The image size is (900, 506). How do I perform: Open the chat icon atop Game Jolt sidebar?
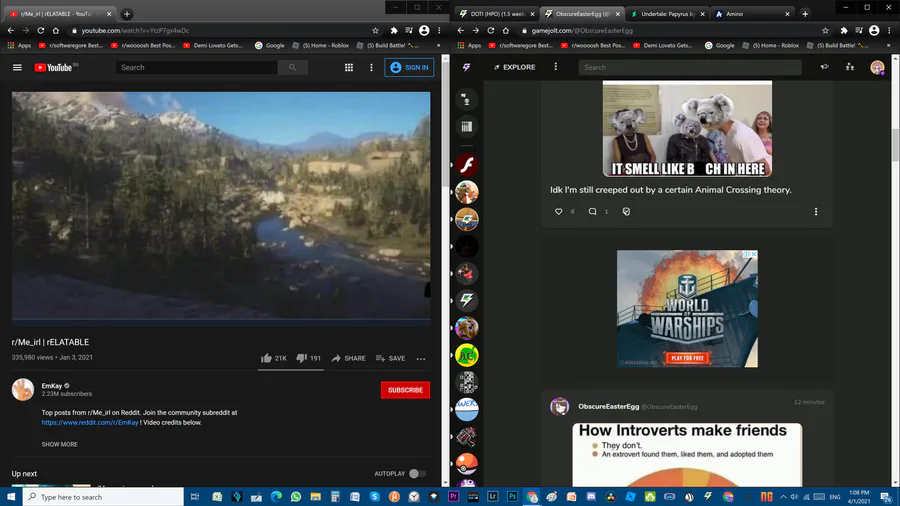pyautogui.click(x=467, y=100)
